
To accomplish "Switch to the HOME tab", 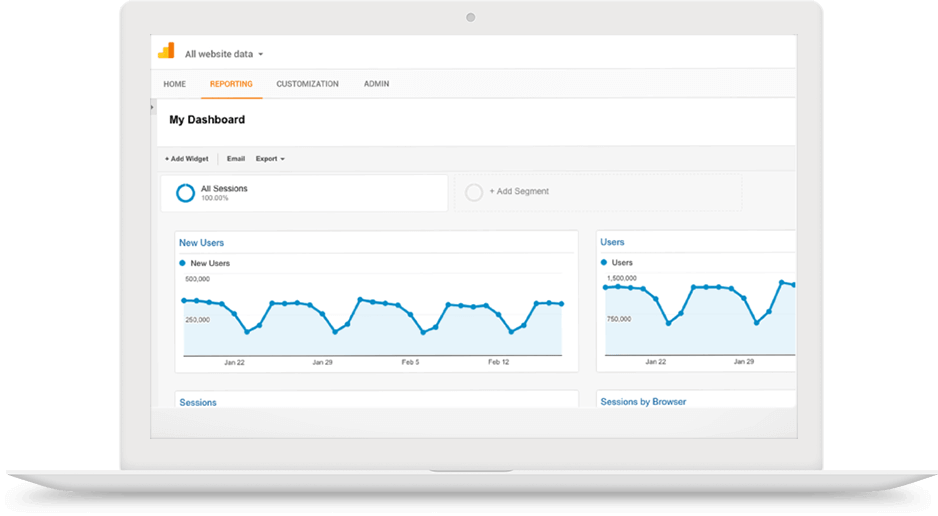I will point(175,84).
